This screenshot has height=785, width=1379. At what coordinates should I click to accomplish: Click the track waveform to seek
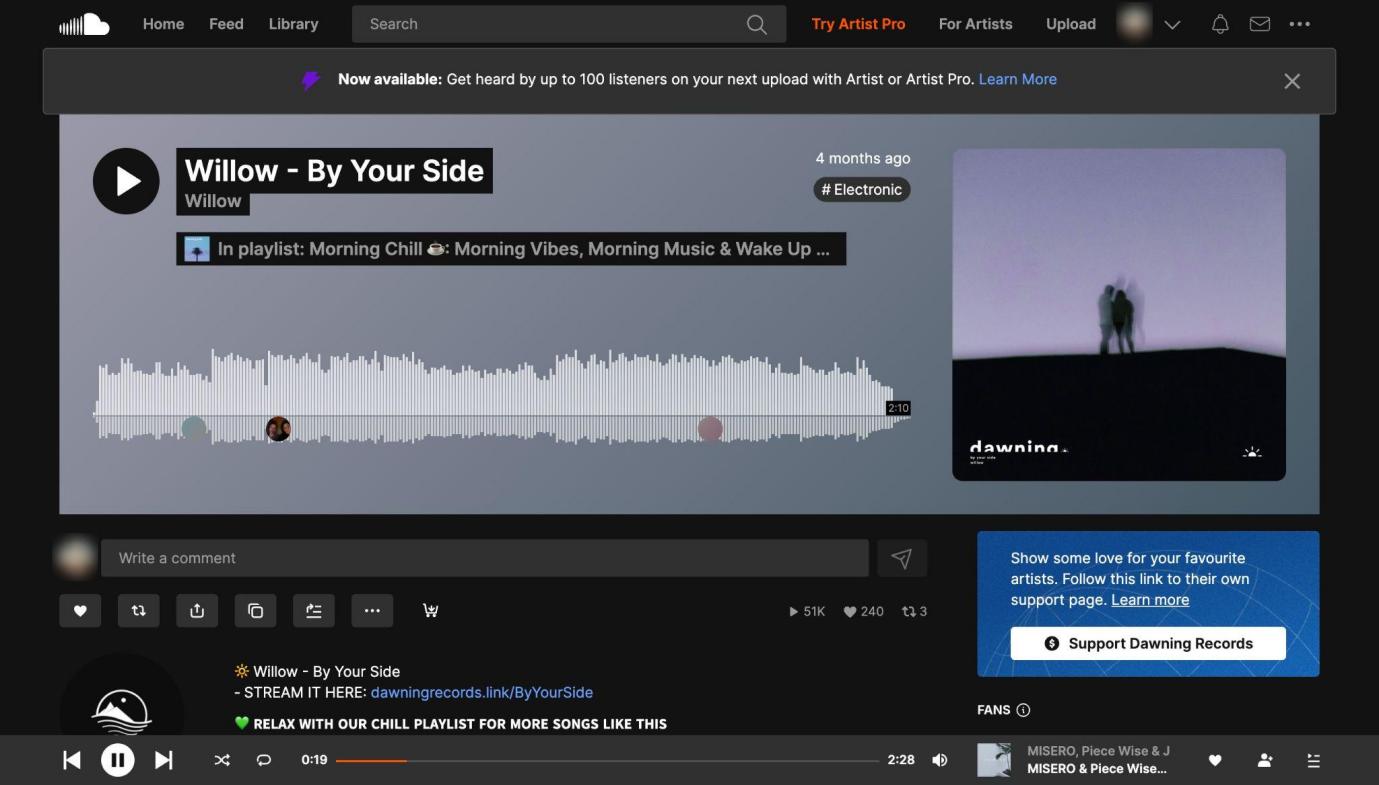click(503, 397)
